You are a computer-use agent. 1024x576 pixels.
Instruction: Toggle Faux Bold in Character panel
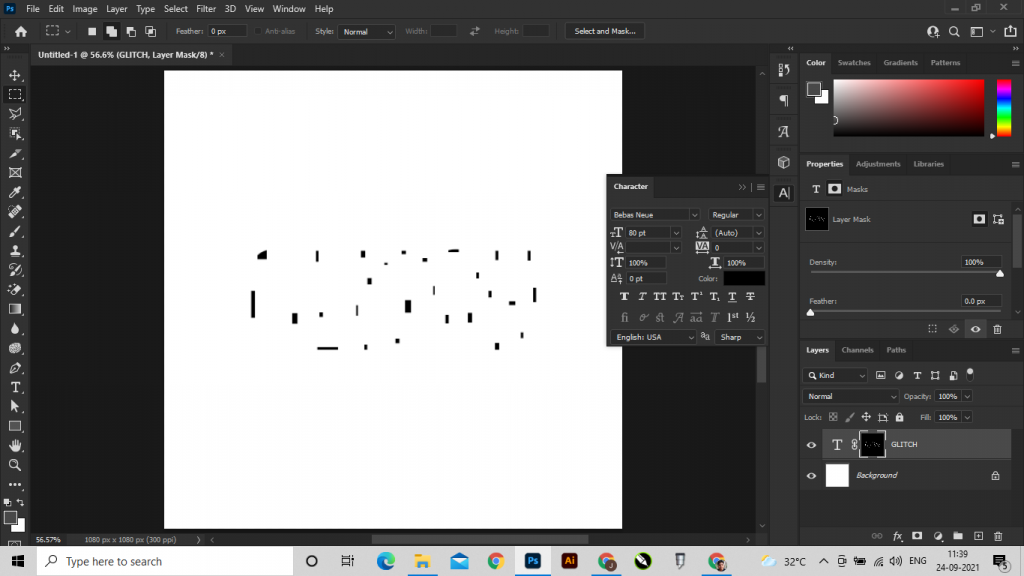tap(625, 297)
